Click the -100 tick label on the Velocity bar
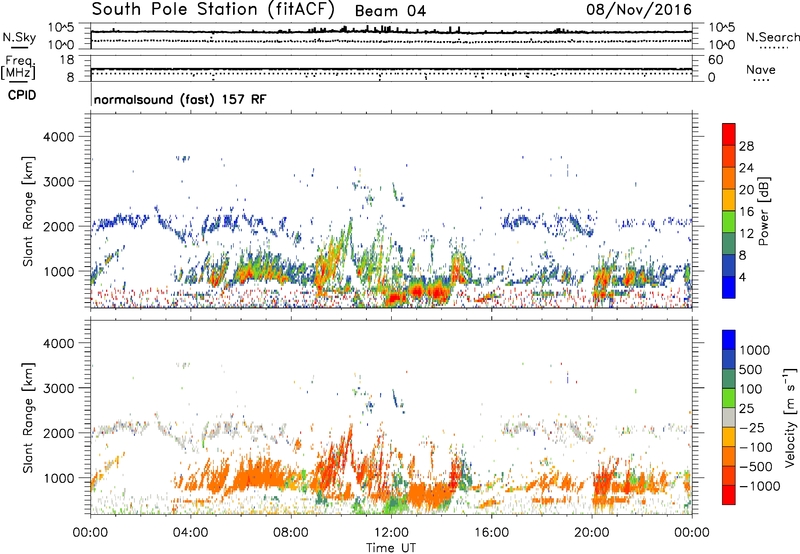This screenshot has width=800, height=554. [756, 447]
